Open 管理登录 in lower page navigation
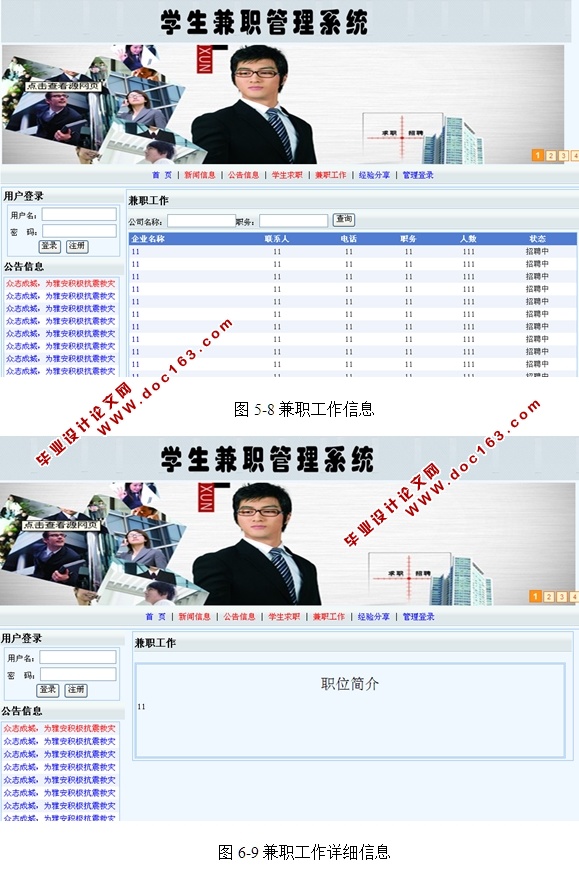 click(x=418, y=617)
